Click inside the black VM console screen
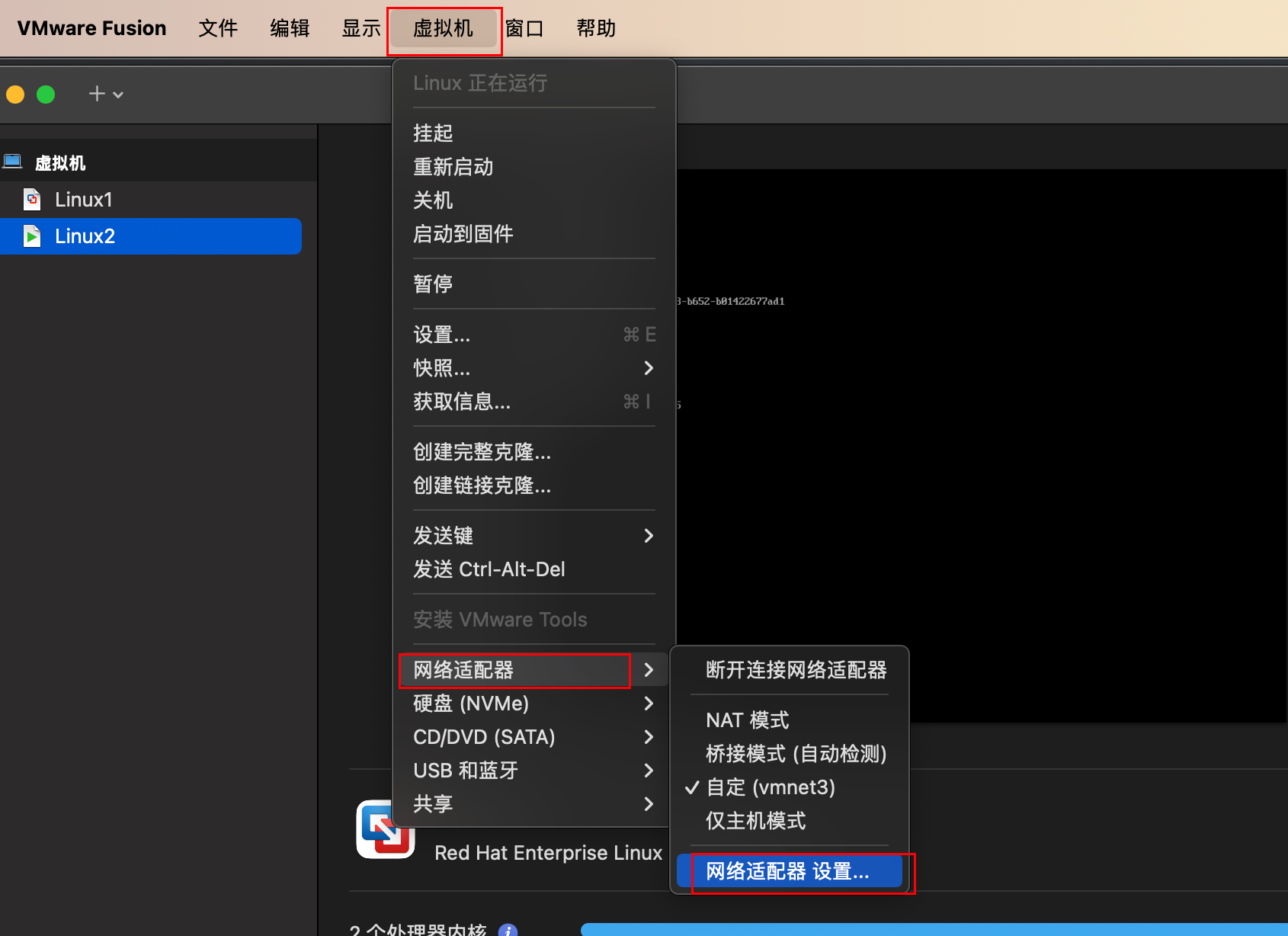 click(x=982, y=446)
